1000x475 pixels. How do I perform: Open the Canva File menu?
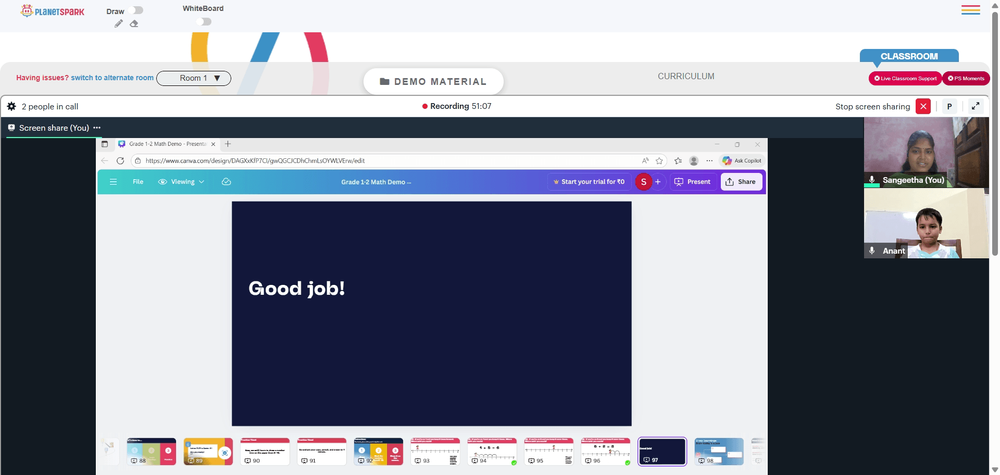pos(138,182)
